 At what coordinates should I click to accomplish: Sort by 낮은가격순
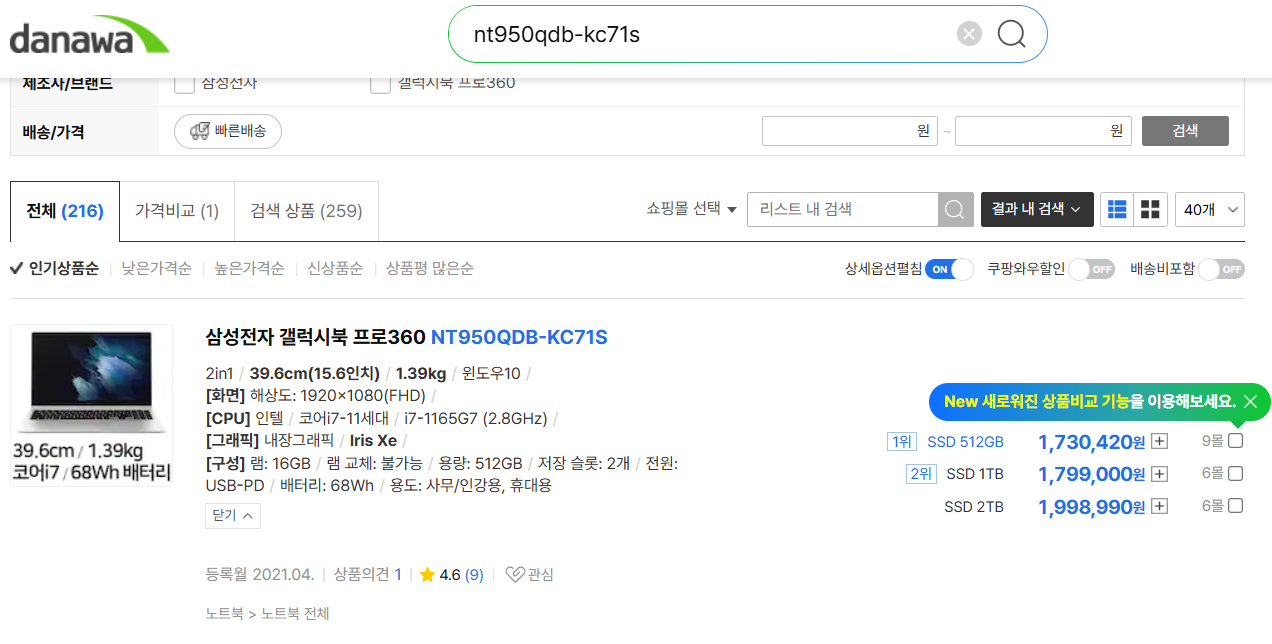(x=157, y=269)
